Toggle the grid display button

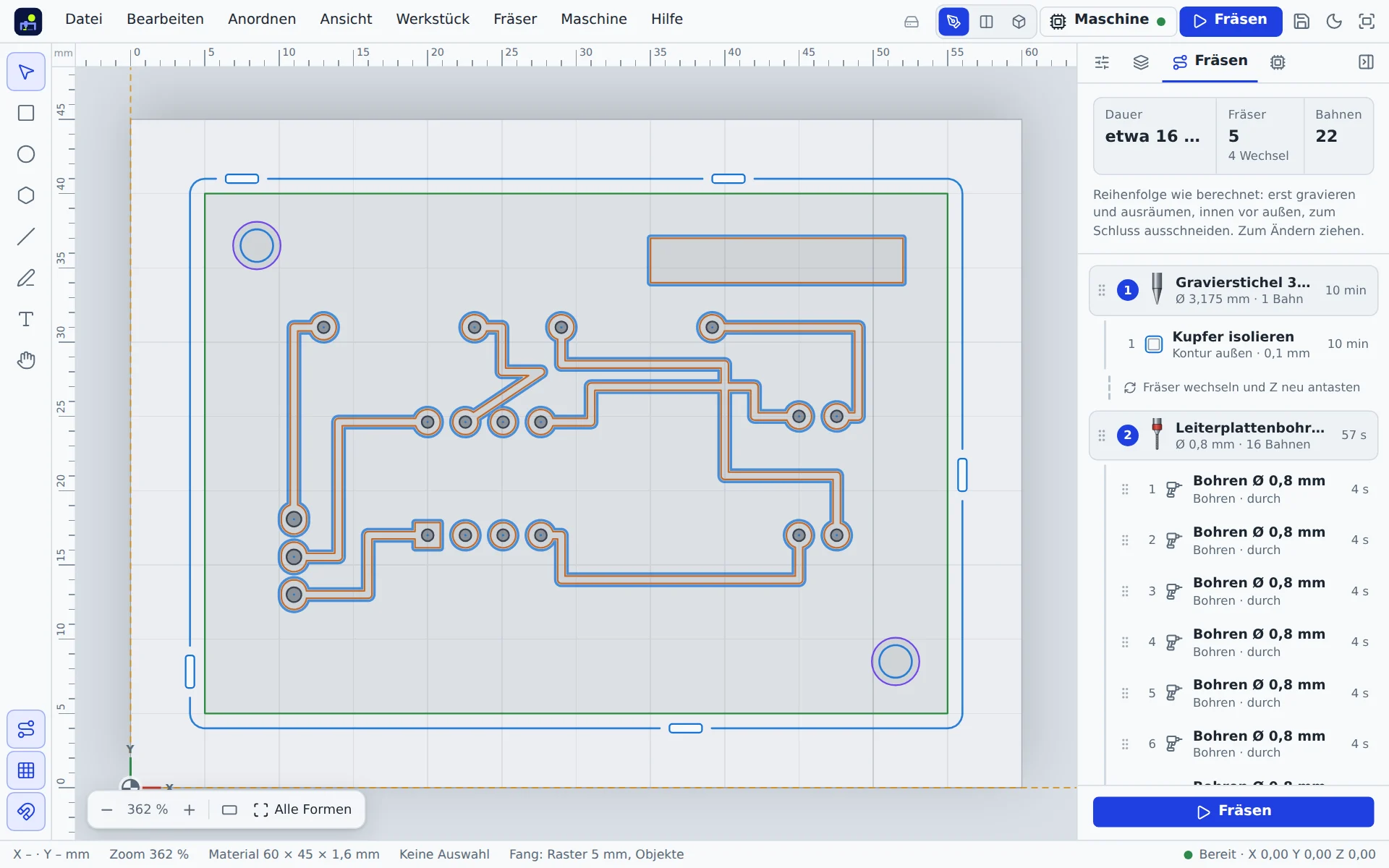click(26, 770)
